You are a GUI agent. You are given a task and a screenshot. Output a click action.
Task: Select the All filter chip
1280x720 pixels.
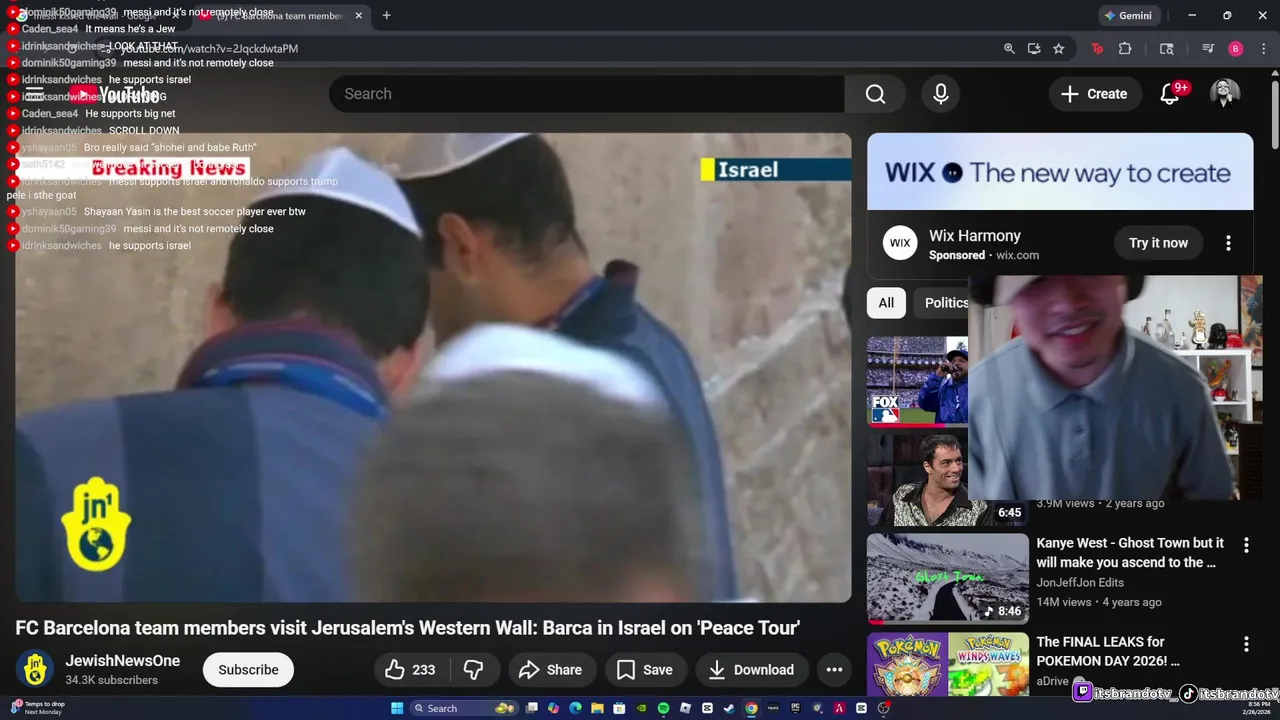(x=886, y=303)
